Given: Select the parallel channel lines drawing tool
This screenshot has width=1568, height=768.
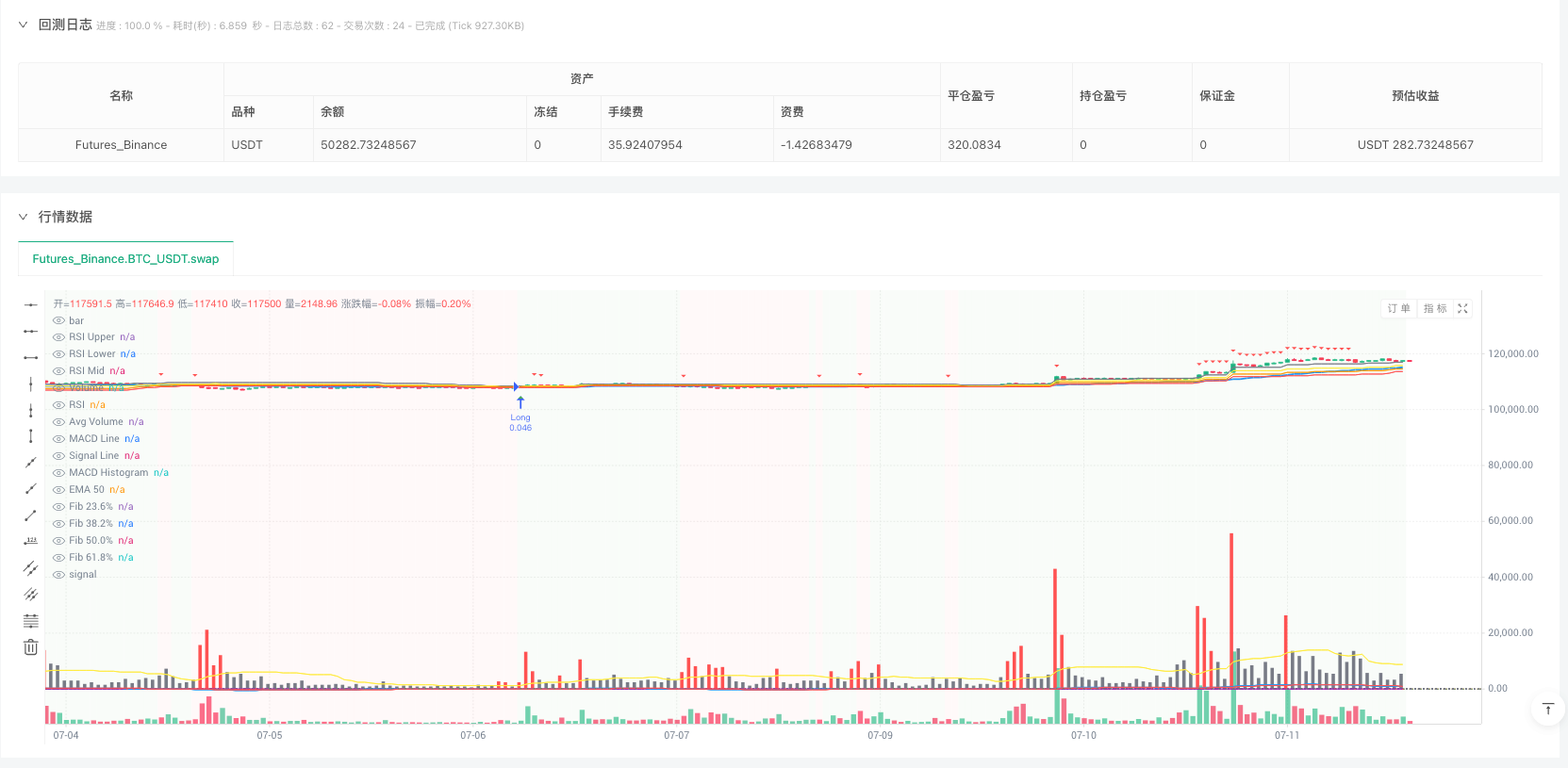Looking at the screenshot, I should 30,568.
